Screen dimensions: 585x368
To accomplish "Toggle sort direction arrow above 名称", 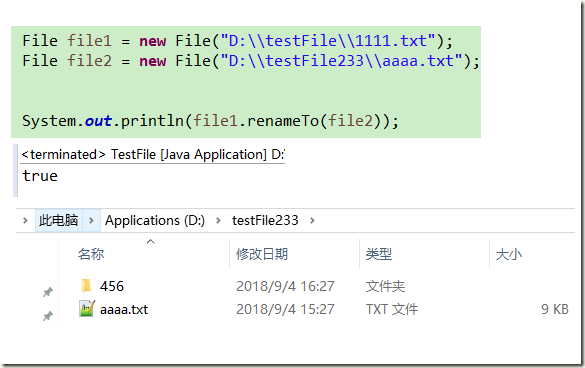I will [150, 242].
